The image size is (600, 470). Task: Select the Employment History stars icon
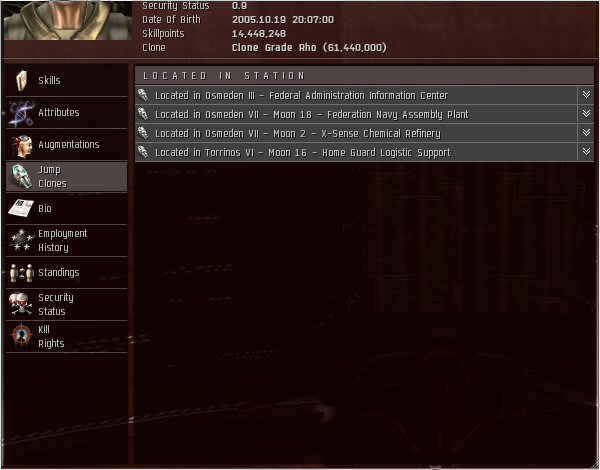click(x=21, y=240)
